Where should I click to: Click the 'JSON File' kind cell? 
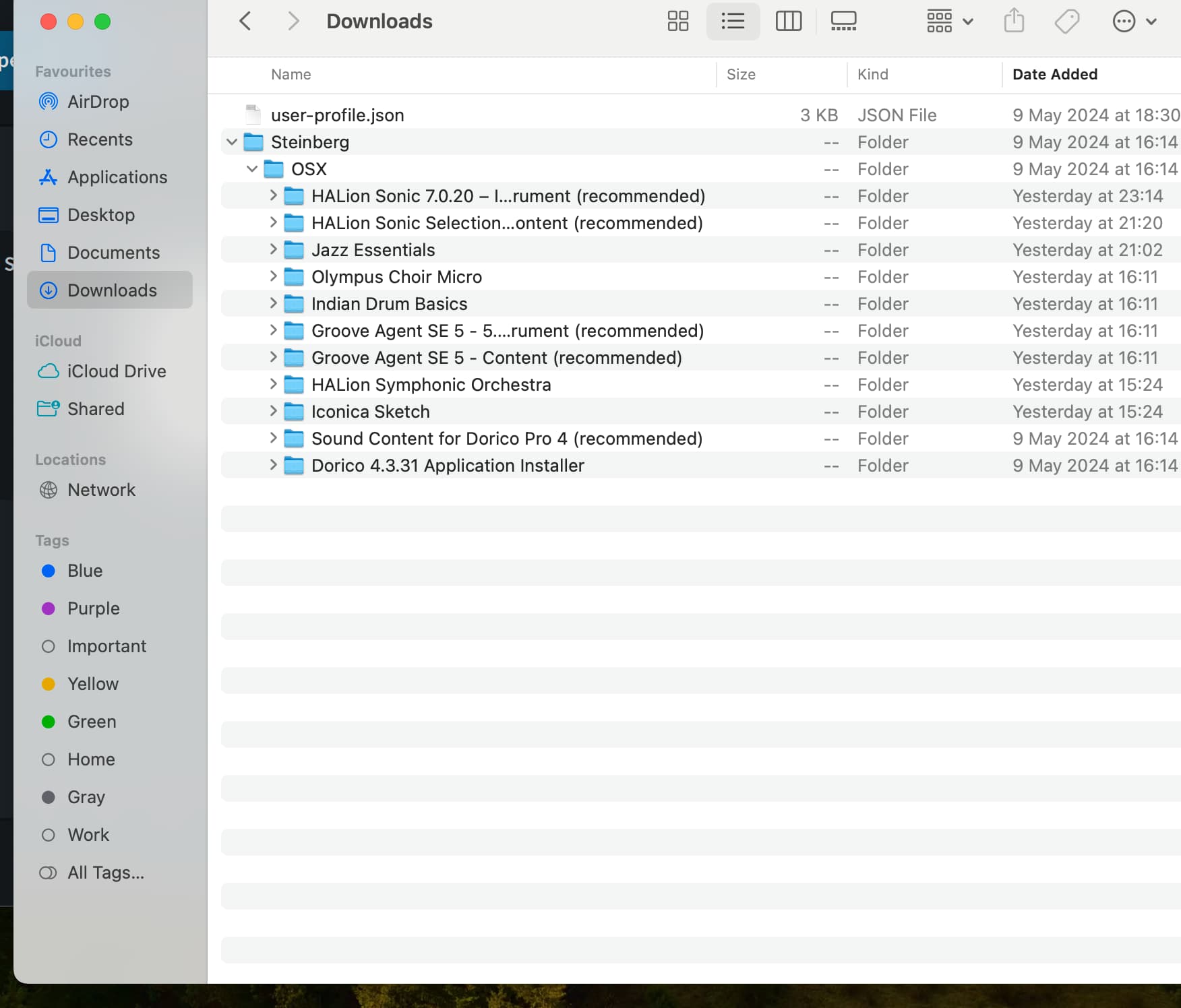897,115
